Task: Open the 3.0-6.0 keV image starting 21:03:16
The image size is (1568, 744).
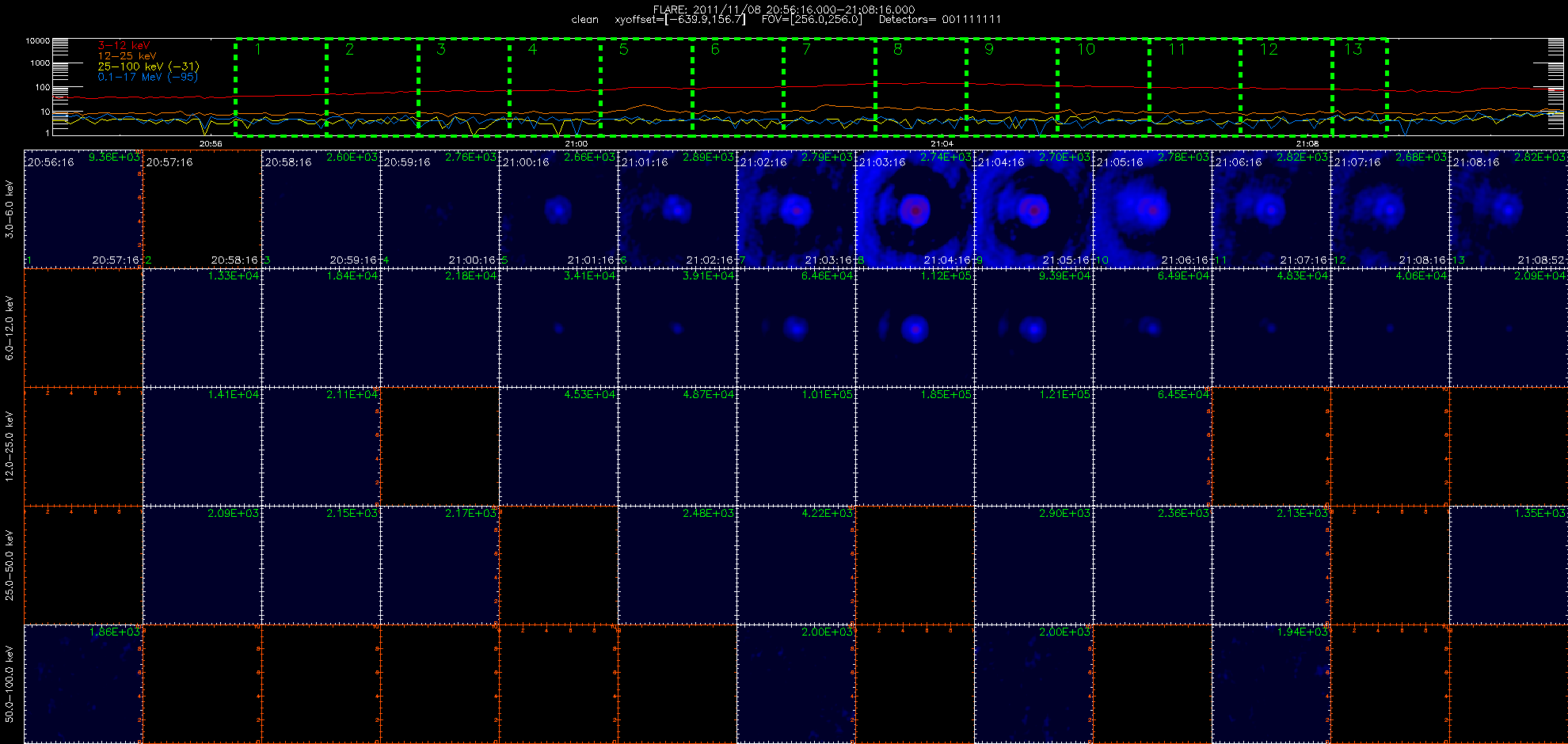Action: click(915, 209)
